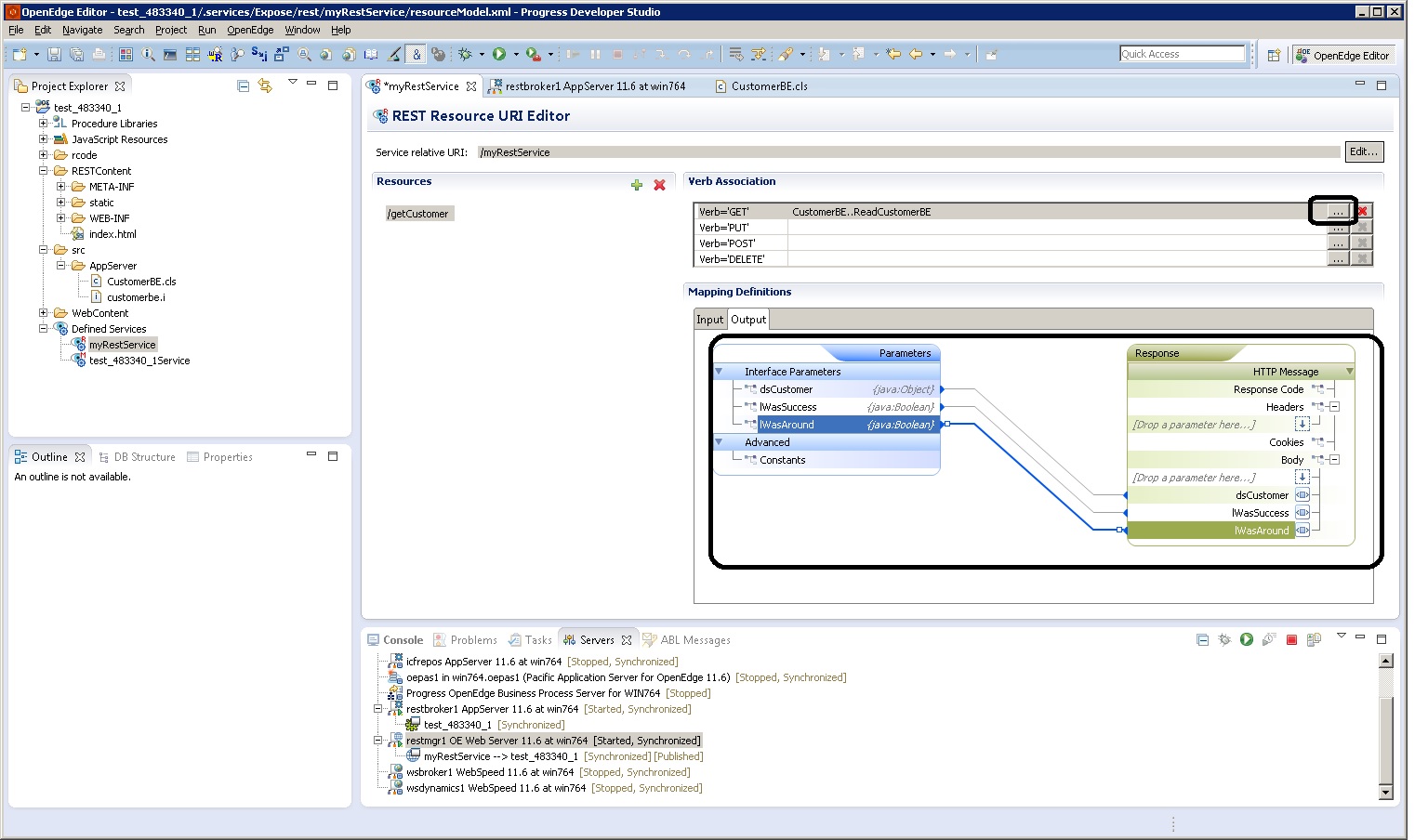Delete resource with red X in Resources

[659, 185]
